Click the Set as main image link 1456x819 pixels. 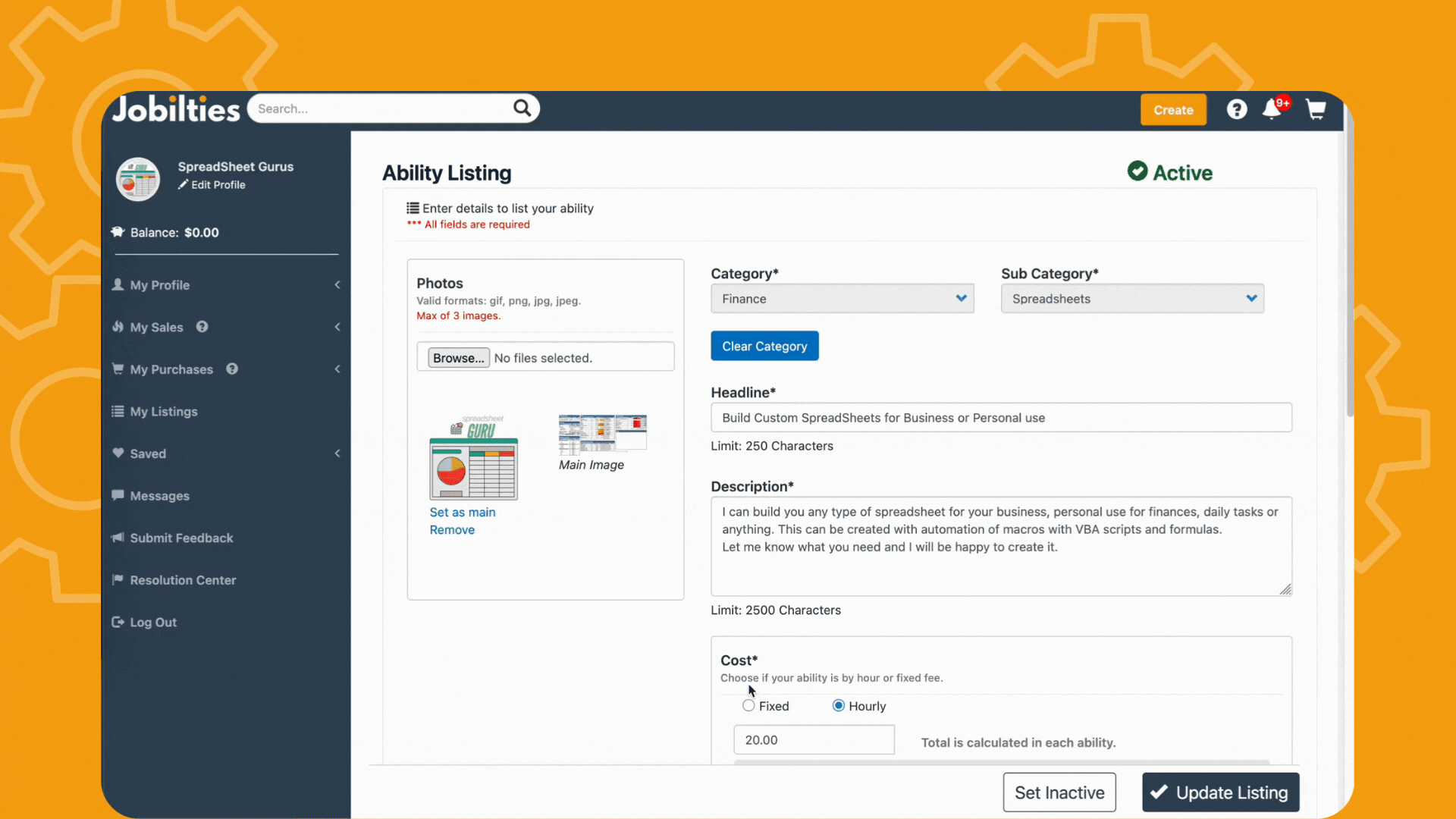click(x=462, y=513)
